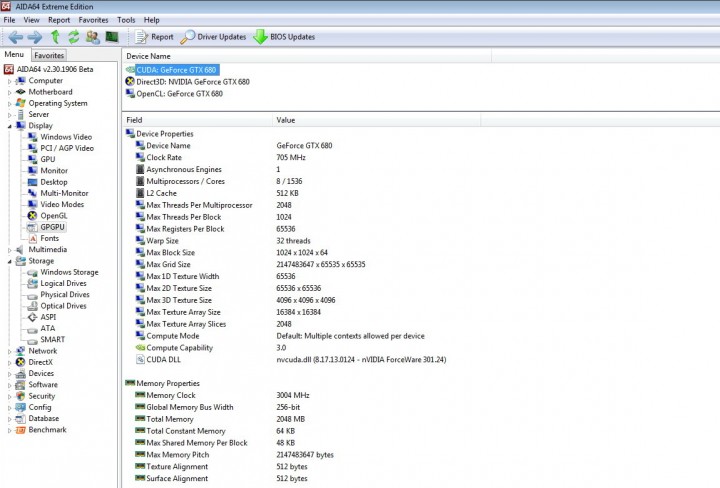Viewport: 720px width, 488px height.
Task: Open the Report menu
Action: click(x=59, y=20)
